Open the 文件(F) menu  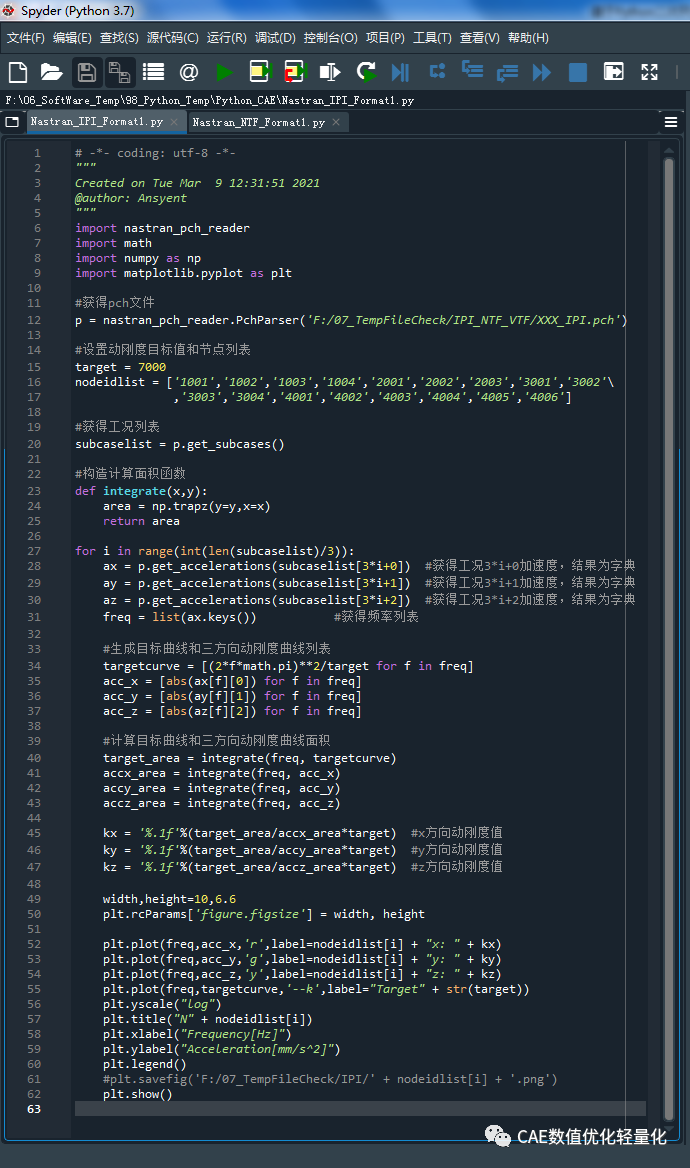(x=26, y=38)
